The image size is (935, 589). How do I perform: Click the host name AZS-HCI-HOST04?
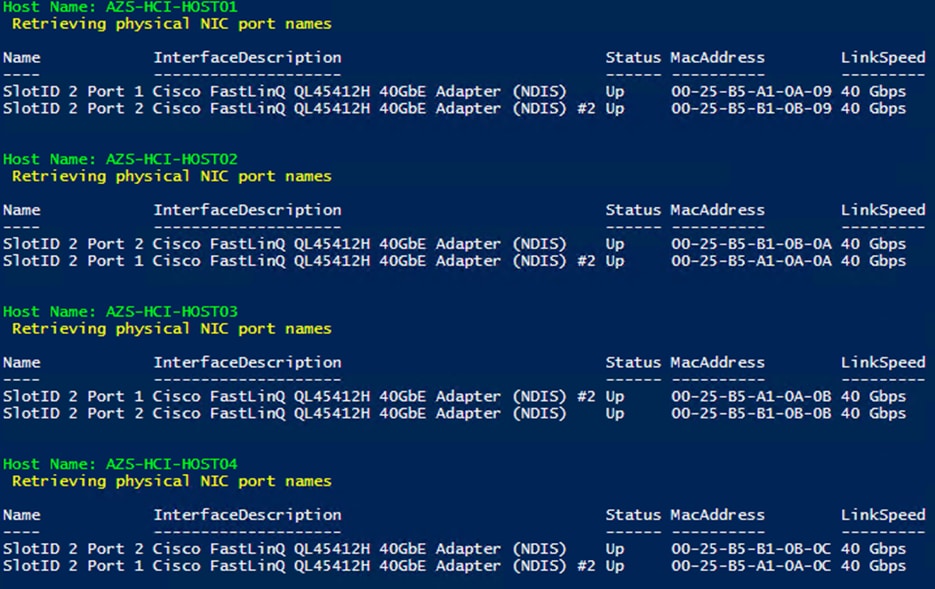172,464
